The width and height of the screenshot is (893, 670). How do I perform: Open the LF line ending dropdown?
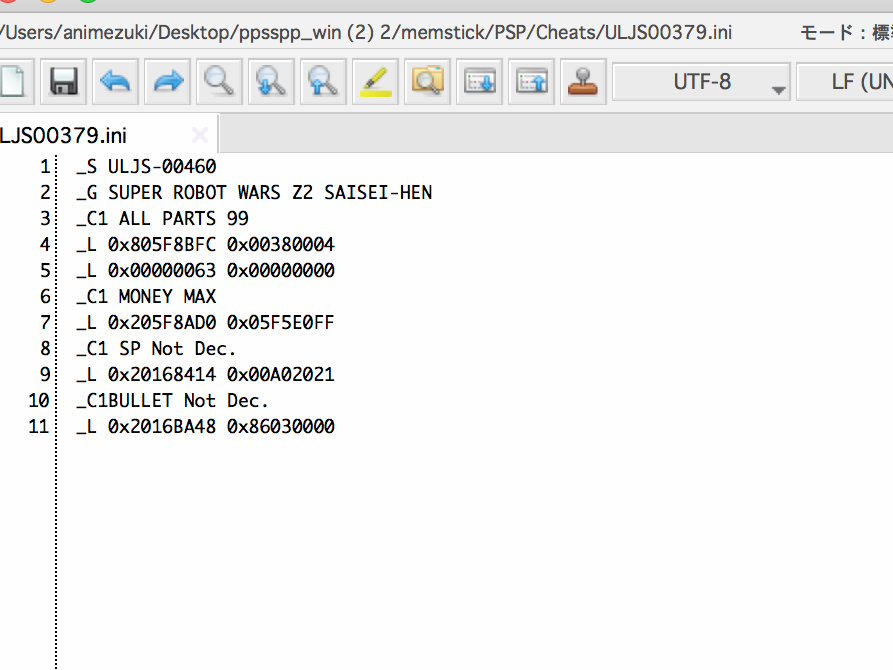point(845,82)
